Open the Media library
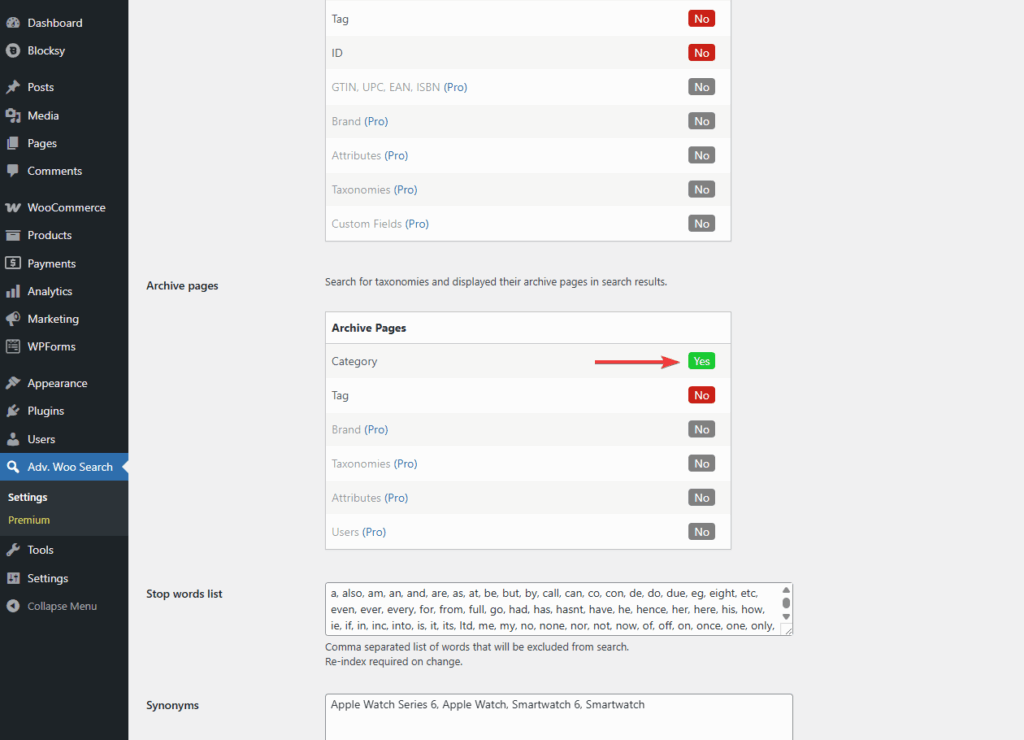The image size is (1024, 740). (46, 115)
